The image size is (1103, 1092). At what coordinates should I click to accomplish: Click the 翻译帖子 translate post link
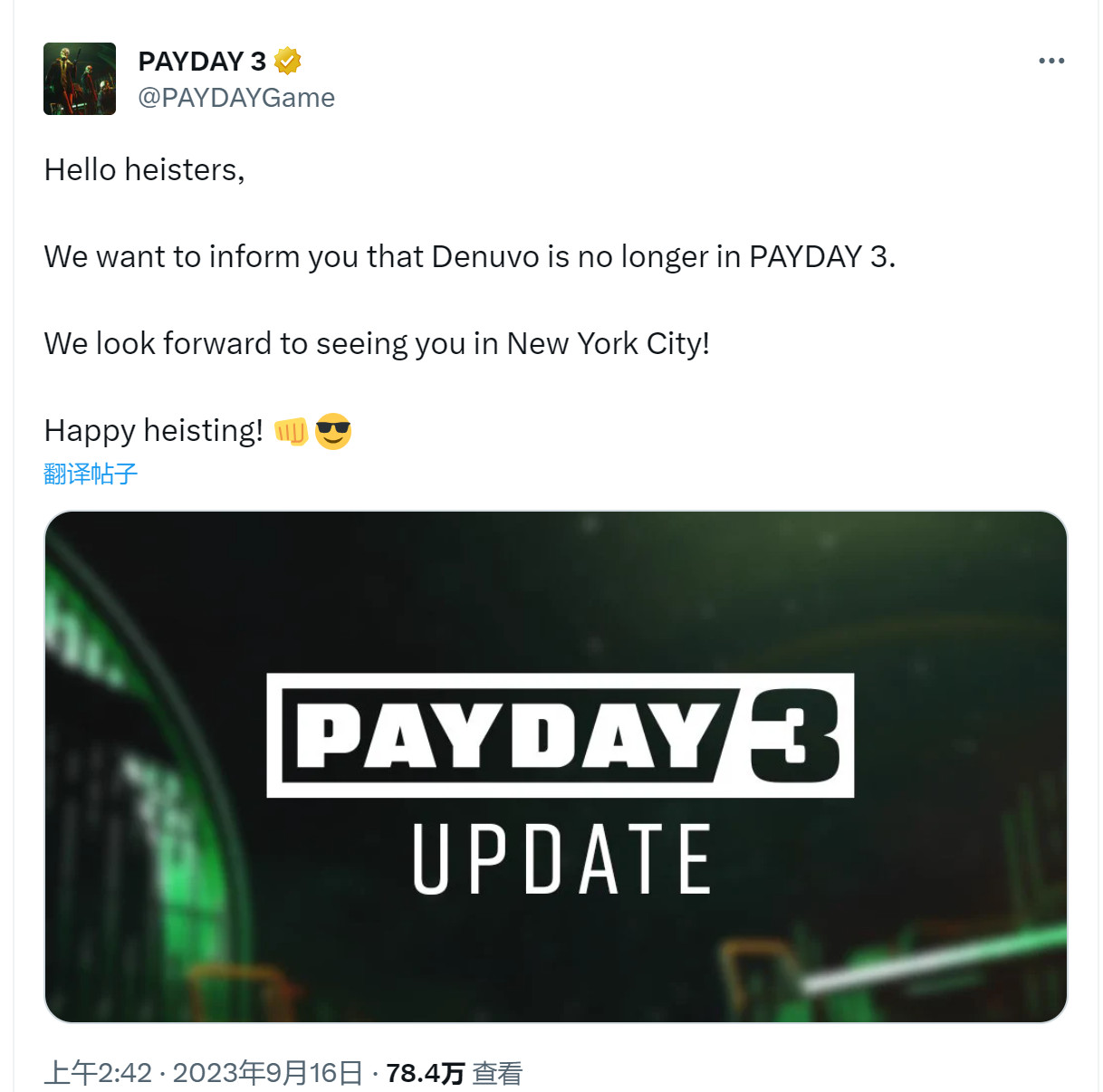click(x=91, y=474)
